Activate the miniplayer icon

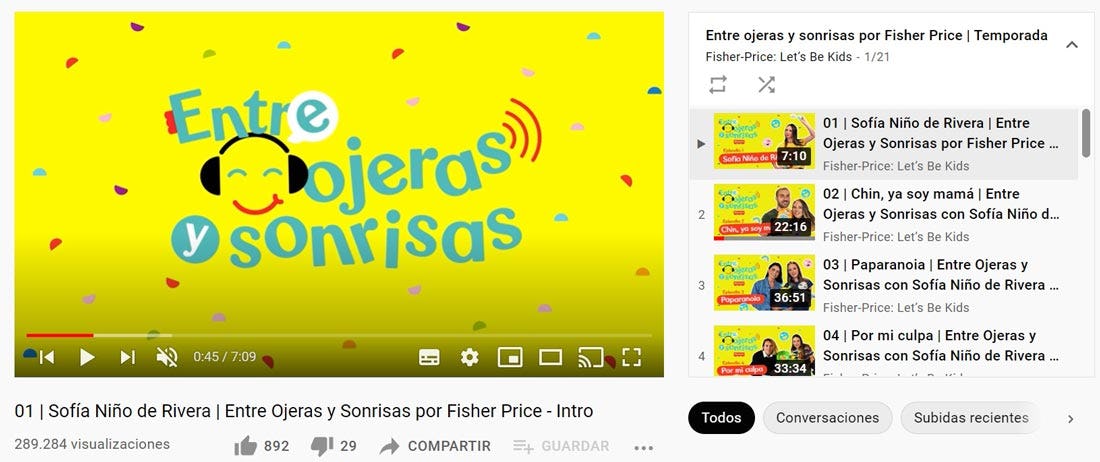click(x=510, y=358)
